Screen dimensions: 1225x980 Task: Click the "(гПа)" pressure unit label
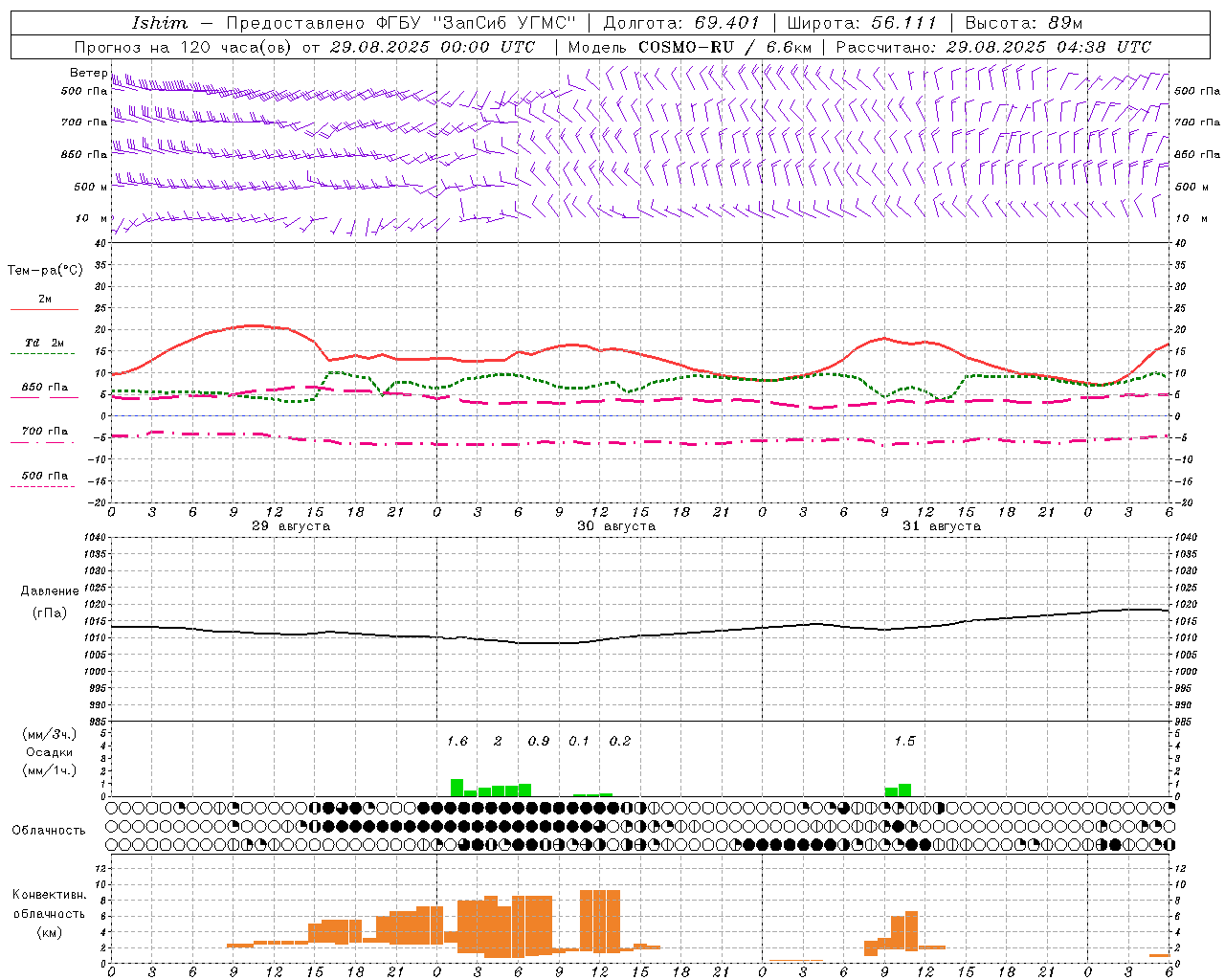50,613
